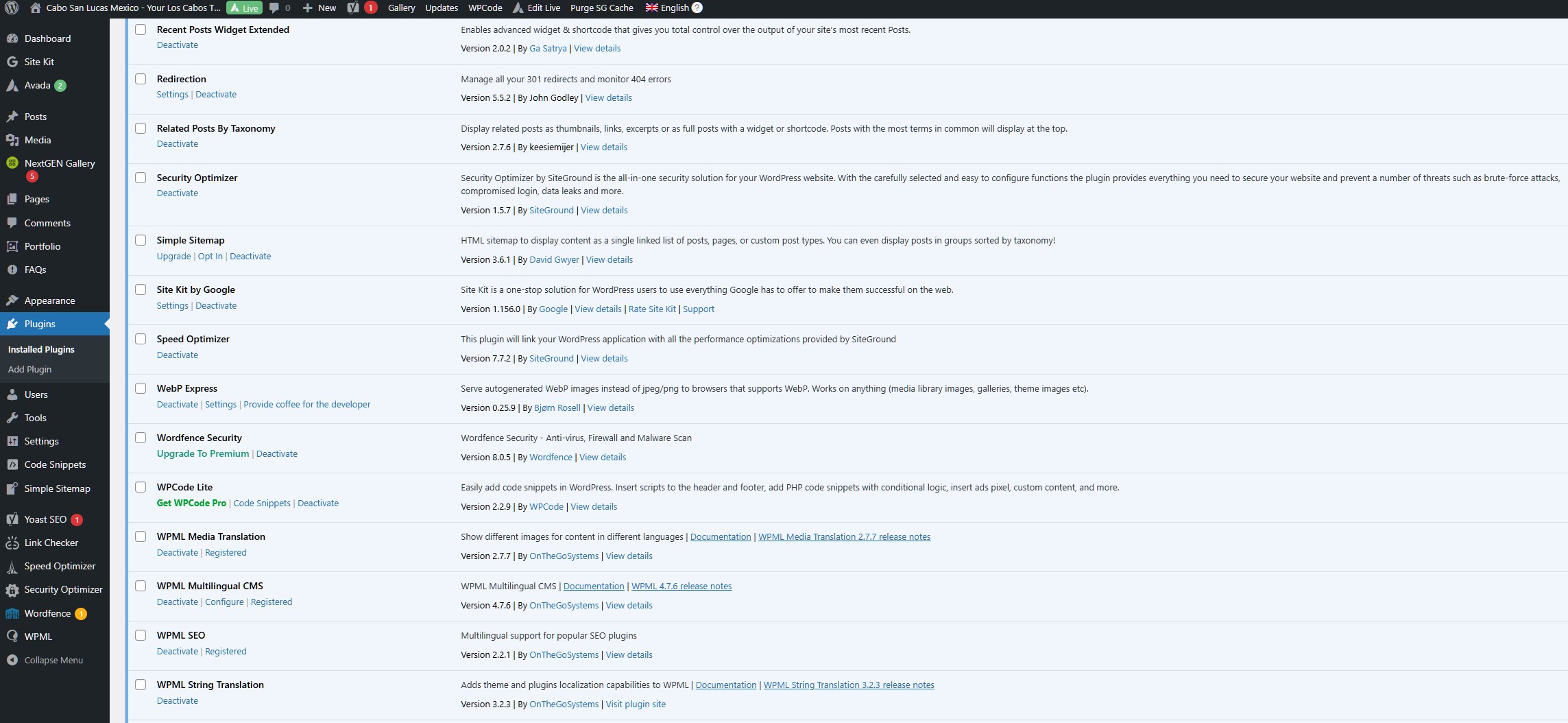
Task: Open View details for Speed Optimizer
Action: click(x=604, y=358)
